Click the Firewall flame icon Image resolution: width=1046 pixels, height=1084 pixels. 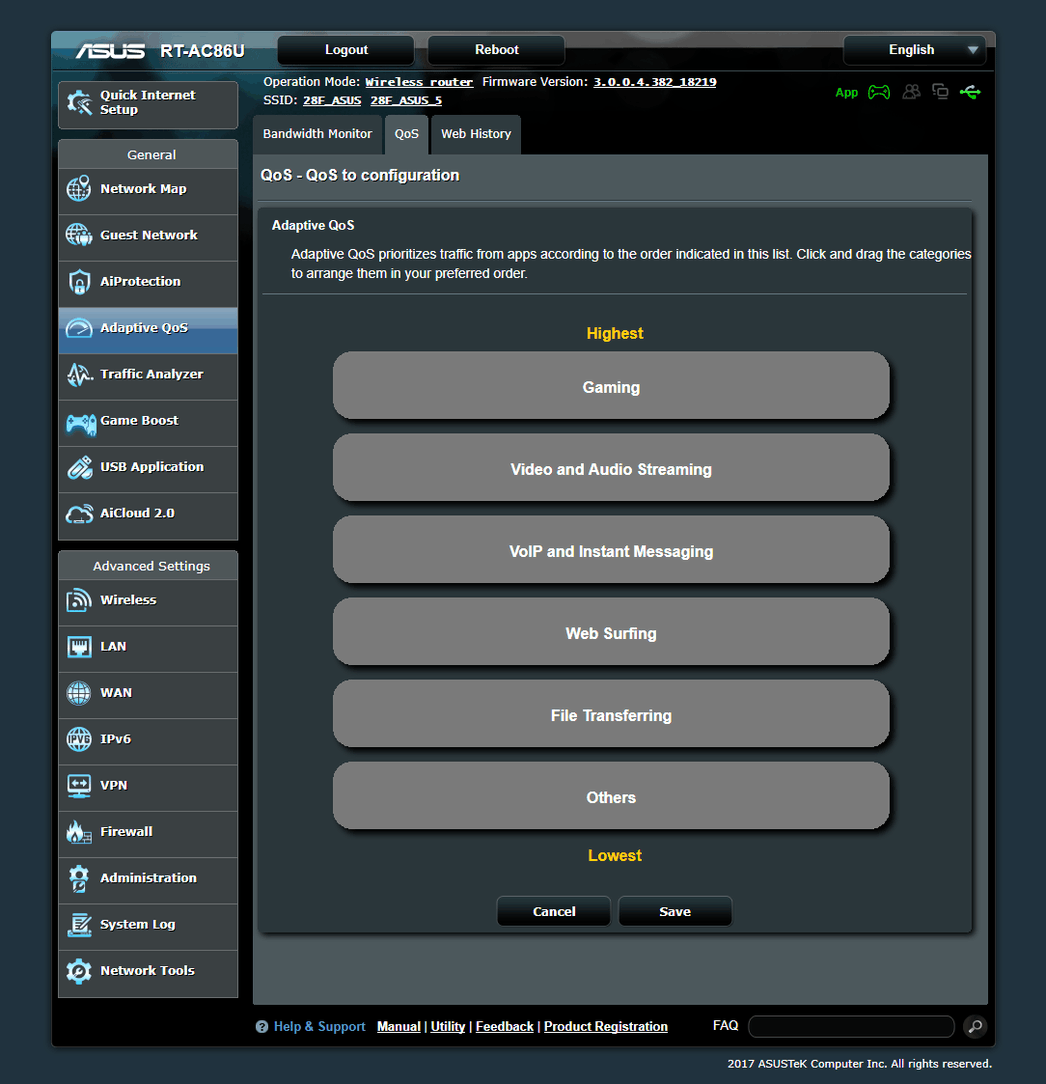click(x=79, y=832)
